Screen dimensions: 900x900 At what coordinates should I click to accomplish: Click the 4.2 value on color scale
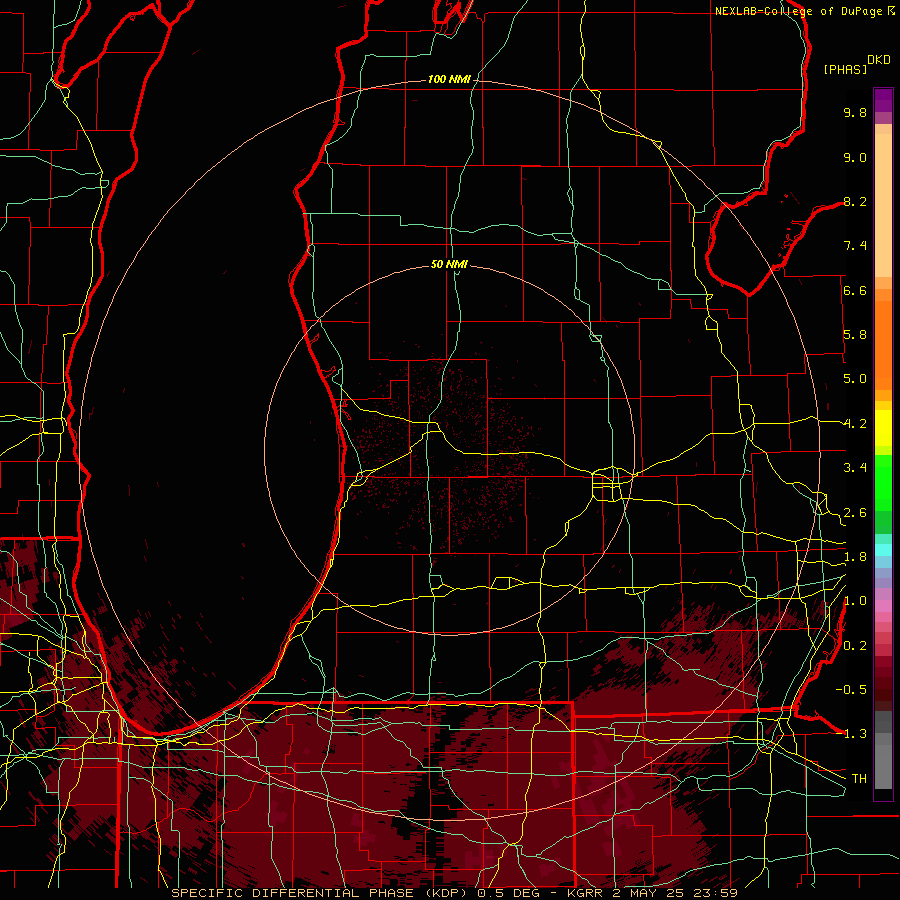pos(855,424)
